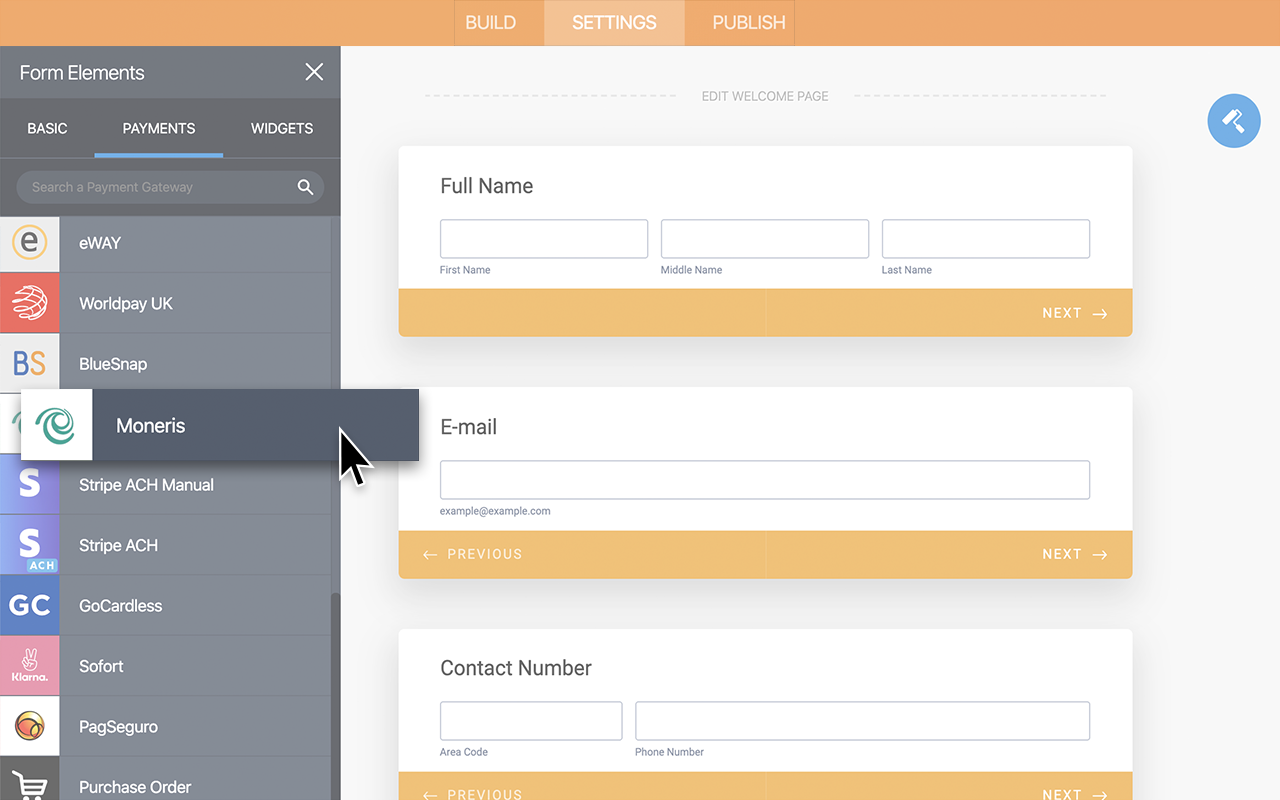Click the Moneris swirl logo icon
Screen dimensions: 1280x800
tap(56, 425)
